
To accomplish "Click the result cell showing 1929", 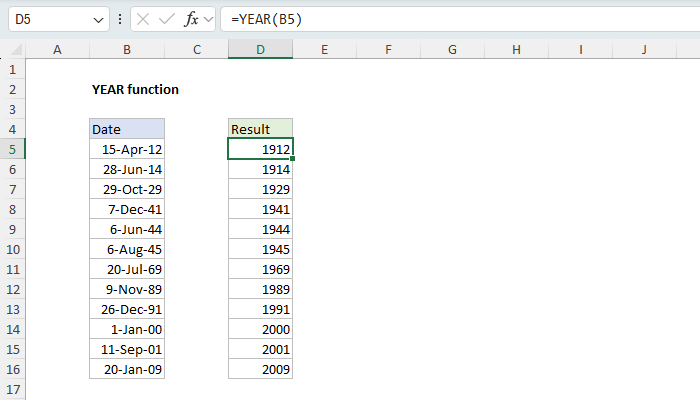I will [x=260, y=189].
